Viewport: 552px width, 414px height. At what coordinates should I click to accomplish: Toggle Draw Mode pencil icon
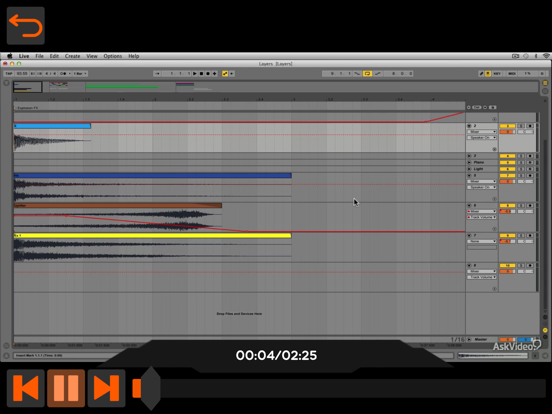pos(481,74)
